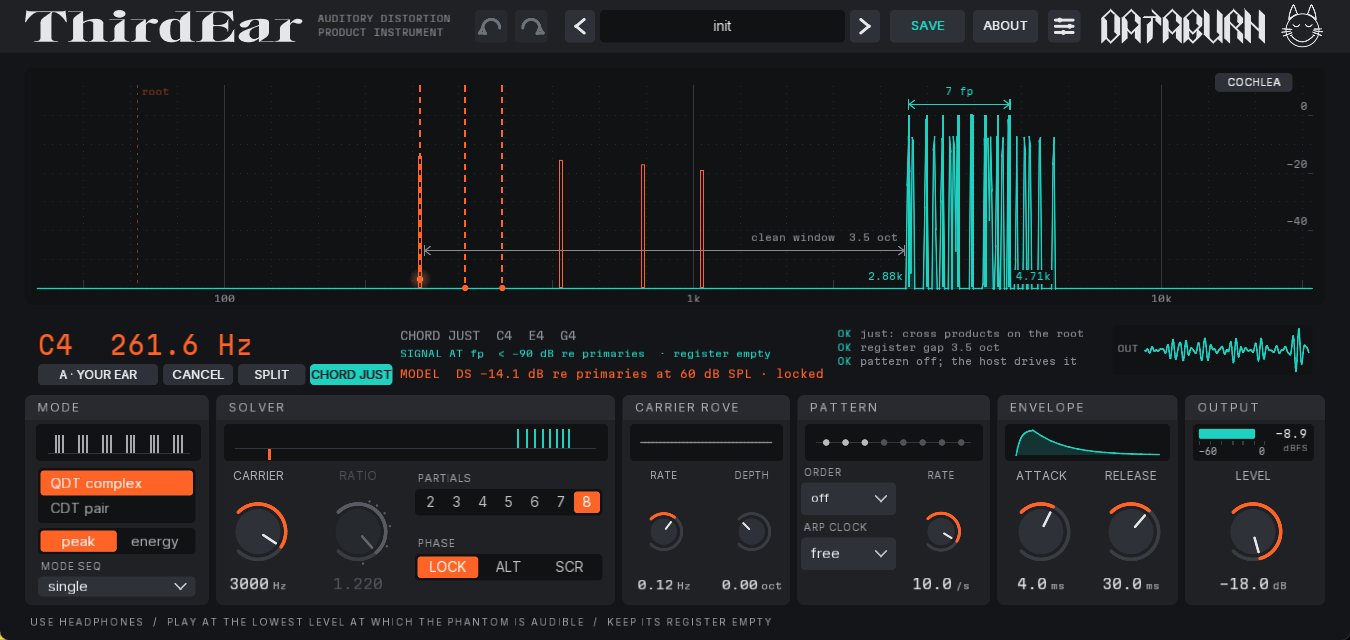The width and height of the screenshot is (1350, 640).
Task: Toggle the SPLIT button
Action: point(271,375)
